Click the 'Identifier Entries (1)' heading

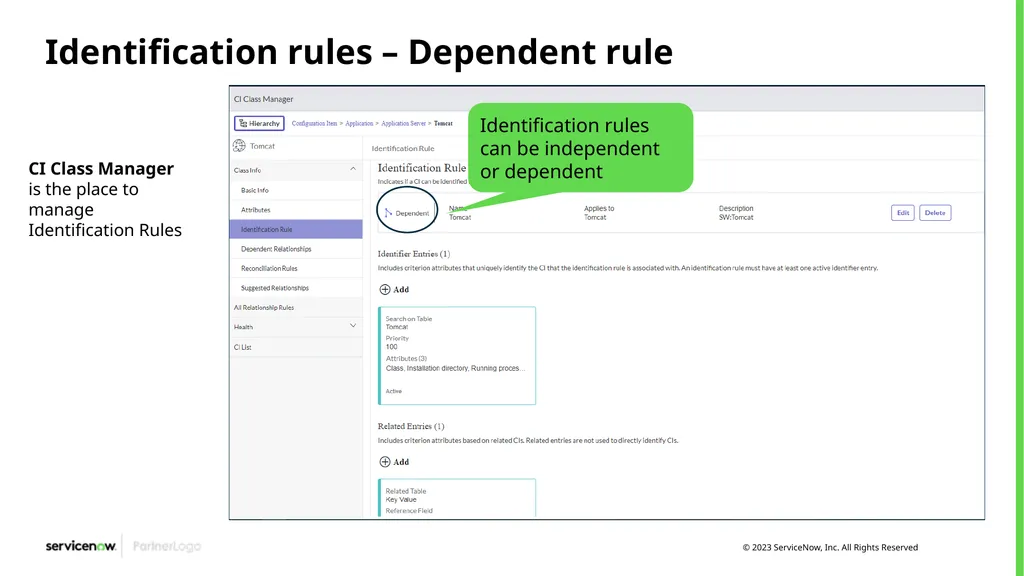click(414, 253)
